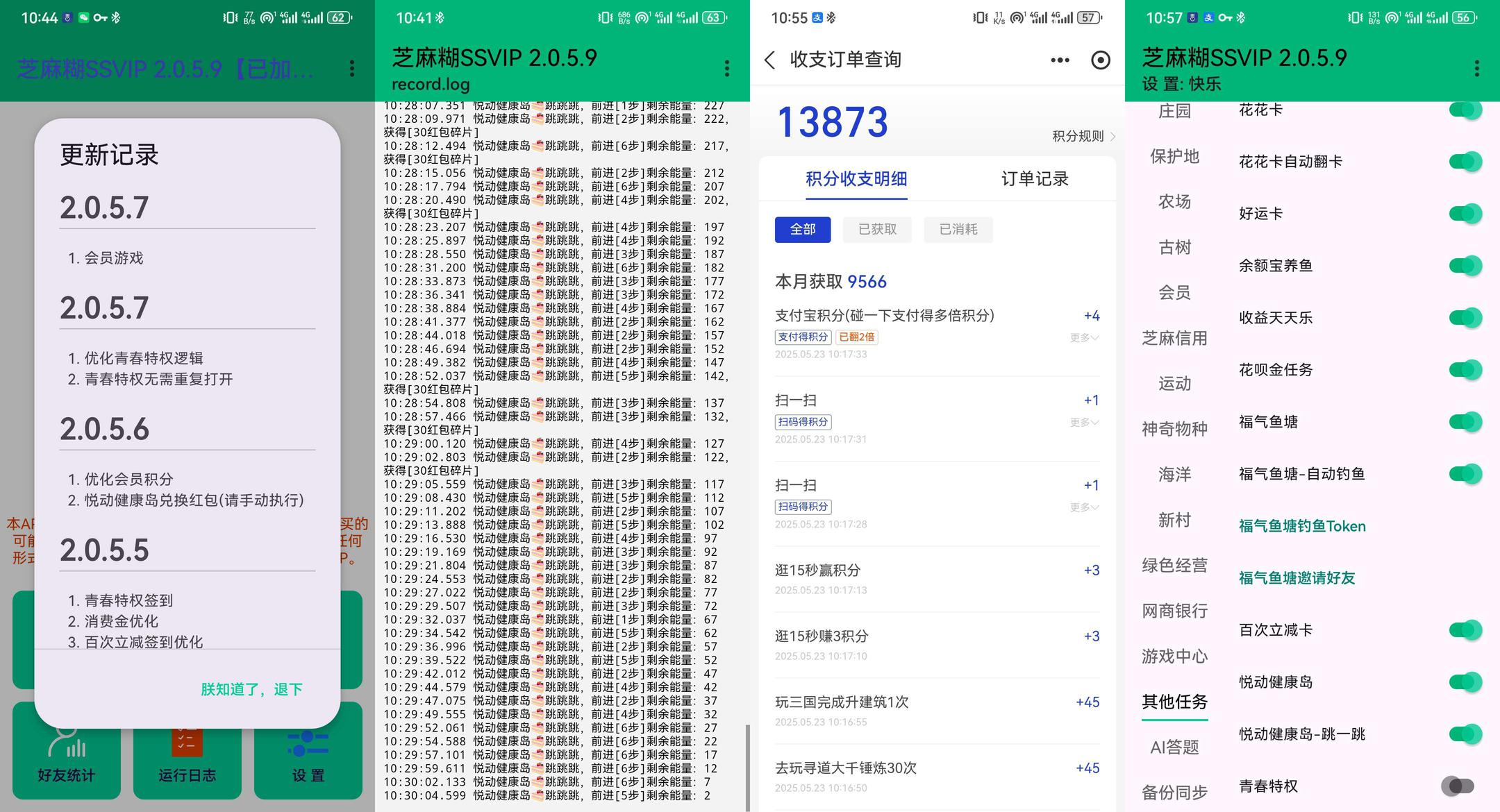Select 新村 in settings sidebar

[x=1174, y=520]
